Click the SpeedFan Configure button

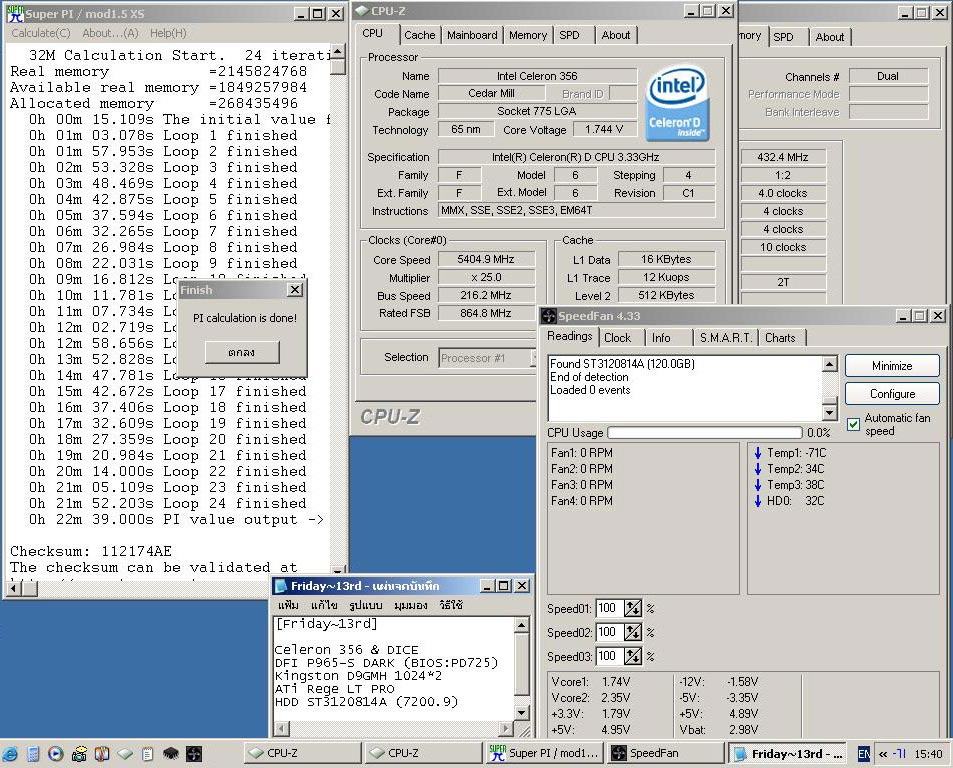892,394
